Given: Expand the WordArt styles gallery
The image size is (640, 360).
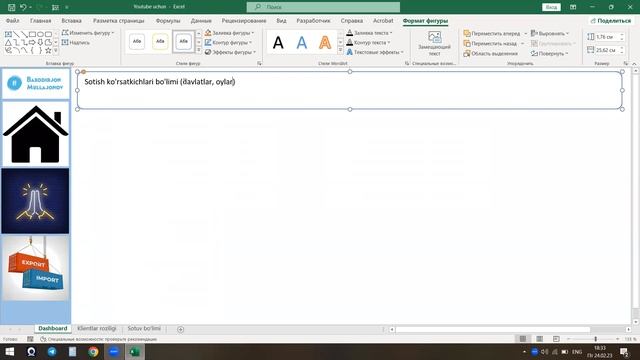Looking at the screenshot, I should coord(340,50).
